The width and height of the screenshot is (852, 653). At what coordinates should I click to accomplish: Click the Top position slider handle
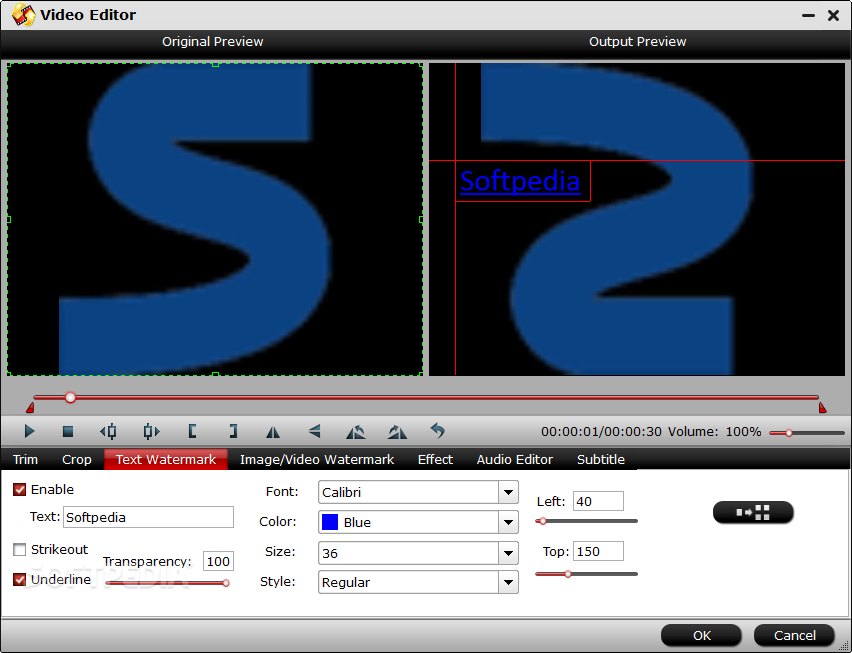[568, 574]
